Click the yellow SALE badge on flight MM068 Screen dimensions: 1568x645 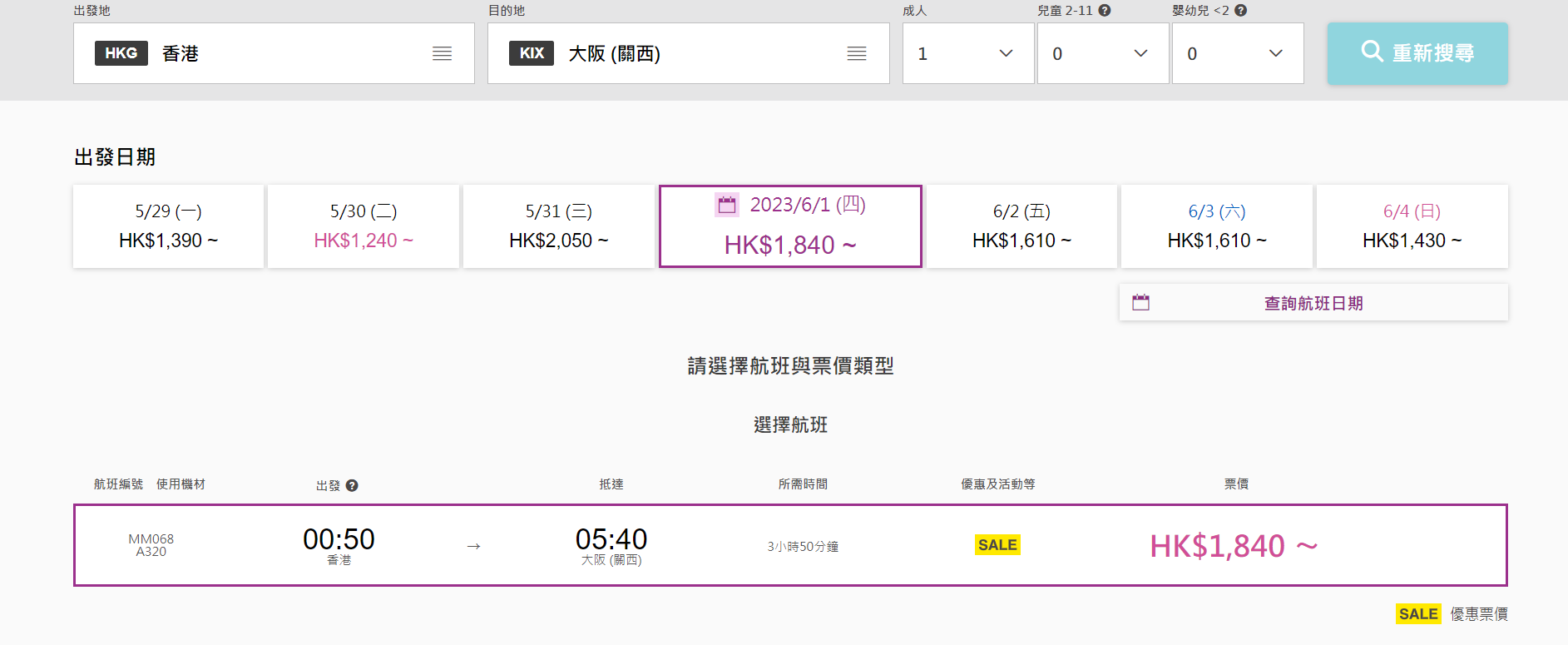point(997,545)
